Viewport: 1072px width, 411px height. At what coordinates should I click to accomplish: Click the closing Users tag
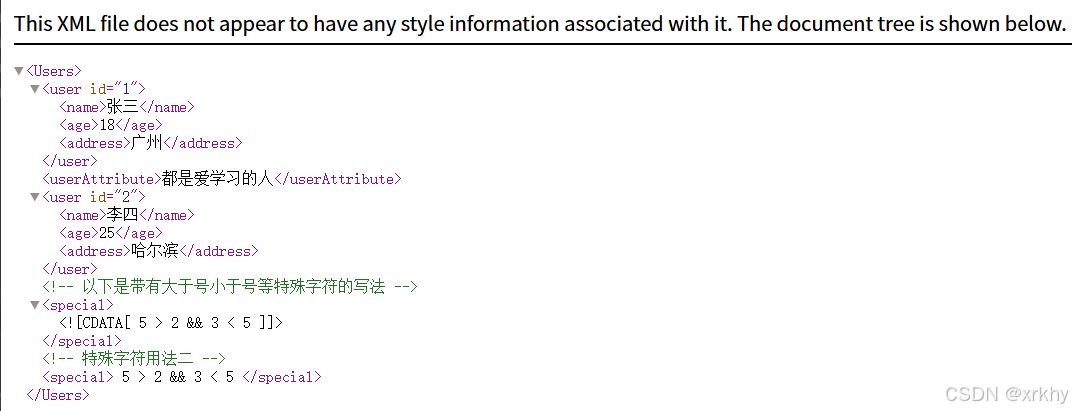click(57, 395)
